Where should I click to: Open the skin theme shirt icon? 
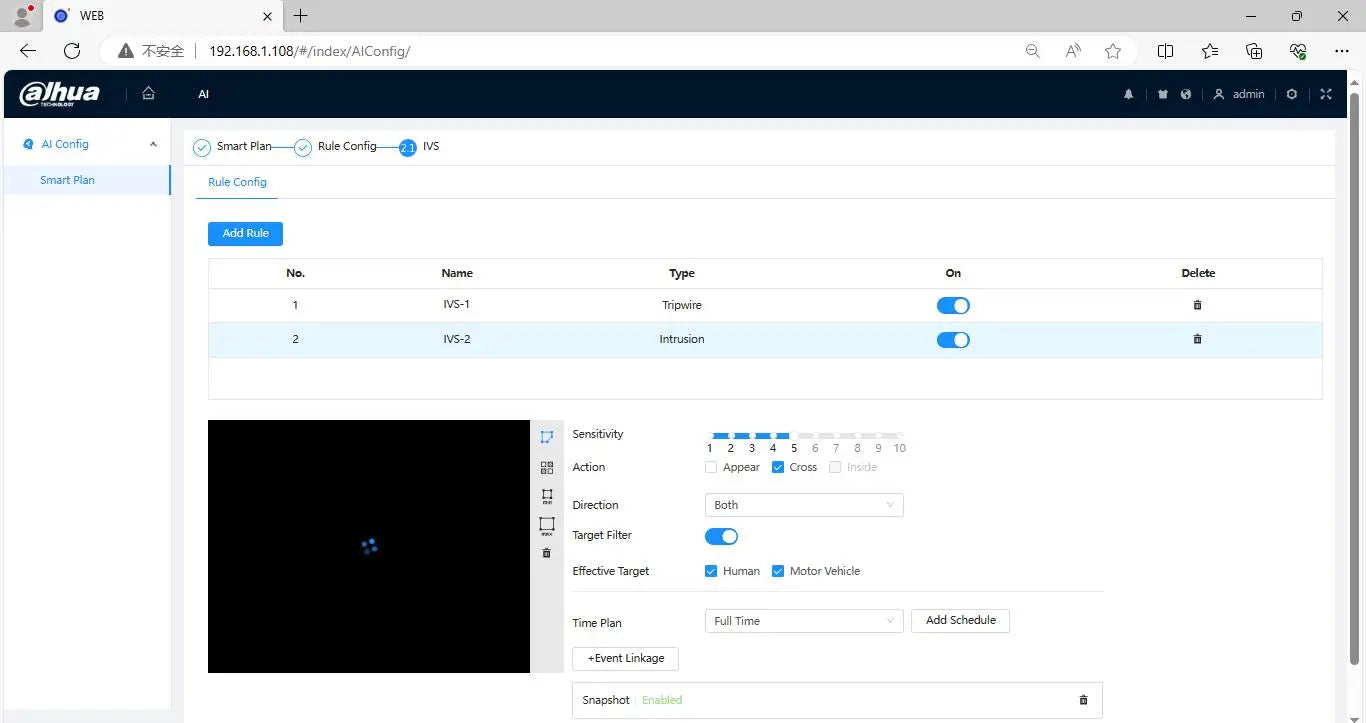tap(1162, 94)
